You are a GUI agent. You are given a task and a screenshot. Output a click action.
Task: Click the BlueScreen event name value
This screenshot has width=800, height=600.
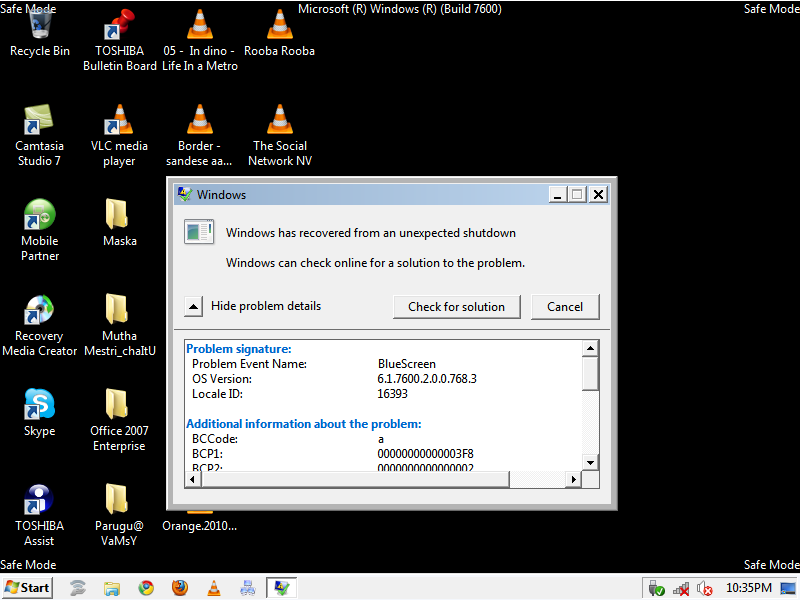point(407,364)
